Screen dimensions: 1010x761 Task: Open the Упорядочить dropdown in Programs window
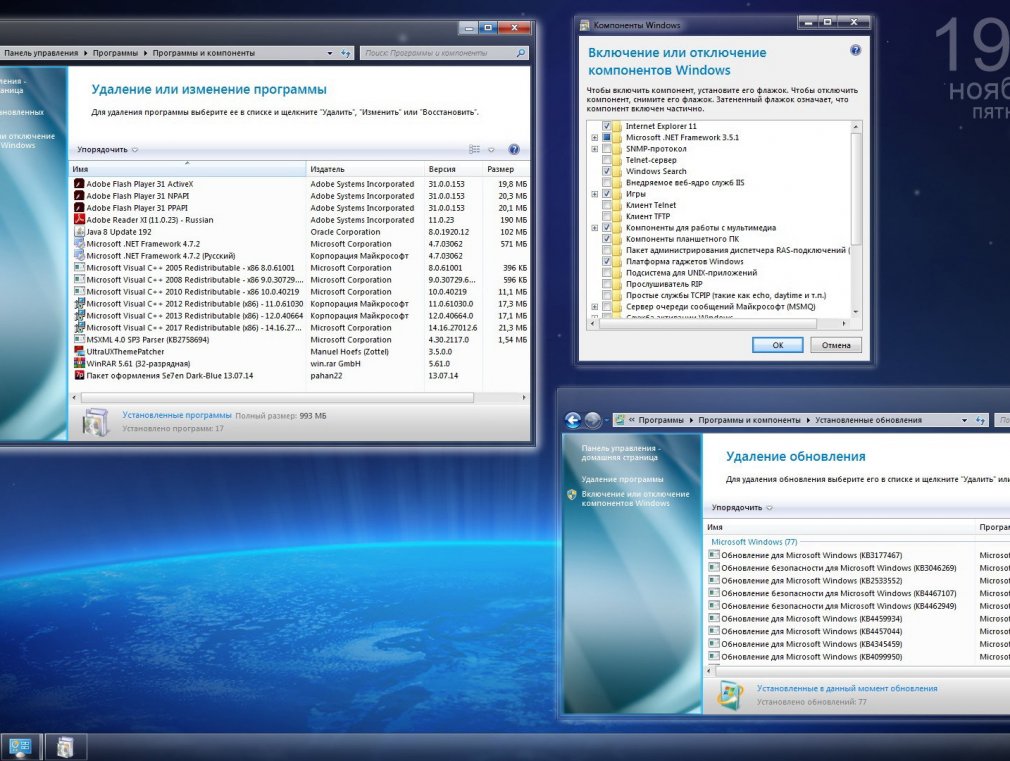(108, 149)
